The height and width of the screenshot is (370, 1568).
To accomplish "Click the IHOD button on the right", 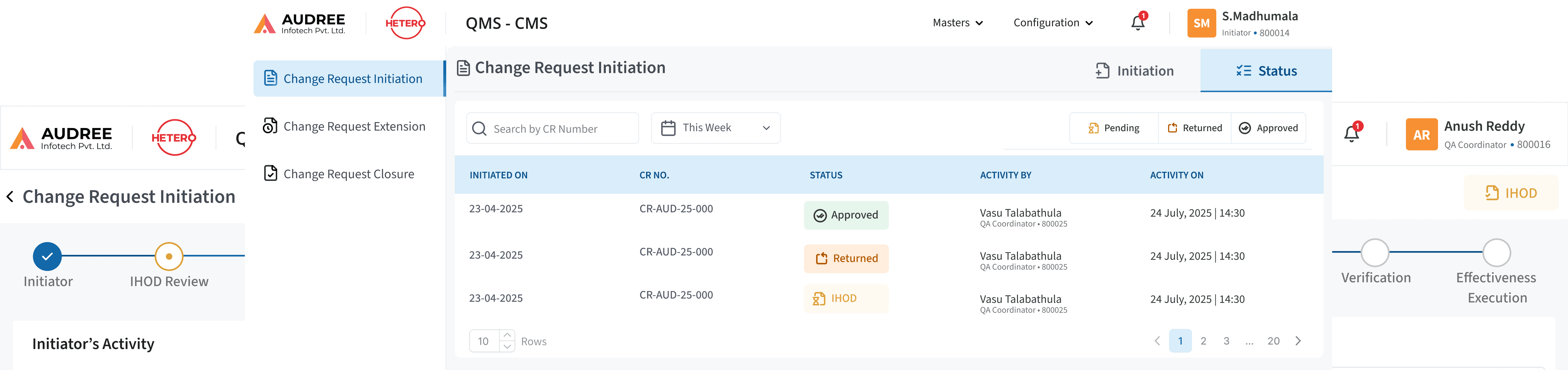I will click(x=1511, y=193).
